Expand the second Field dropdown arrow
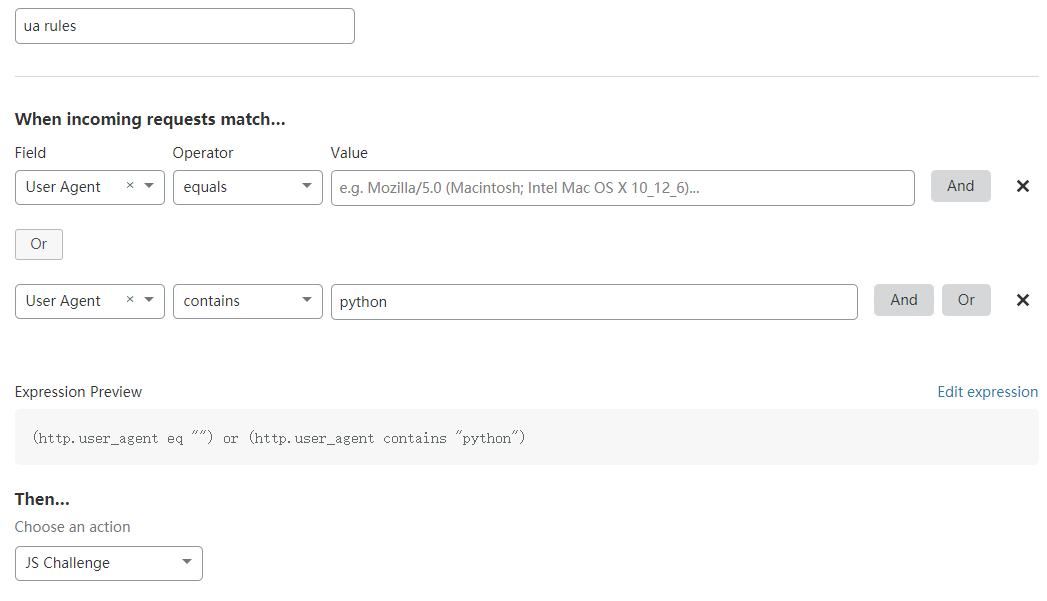The width and height of the screenshot is (1047, 601). coord(149,300)
